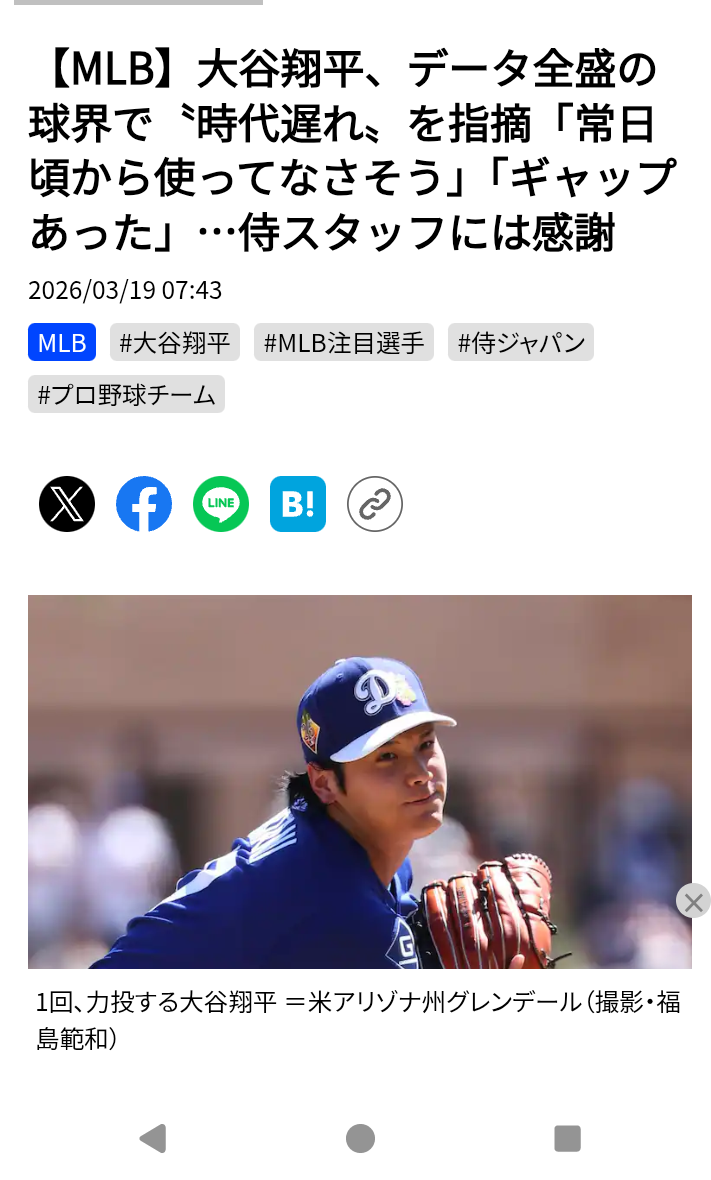
Task: Select the #大谷翔平 hashtag
Action: pyautogui.click(x=175, y=342)
